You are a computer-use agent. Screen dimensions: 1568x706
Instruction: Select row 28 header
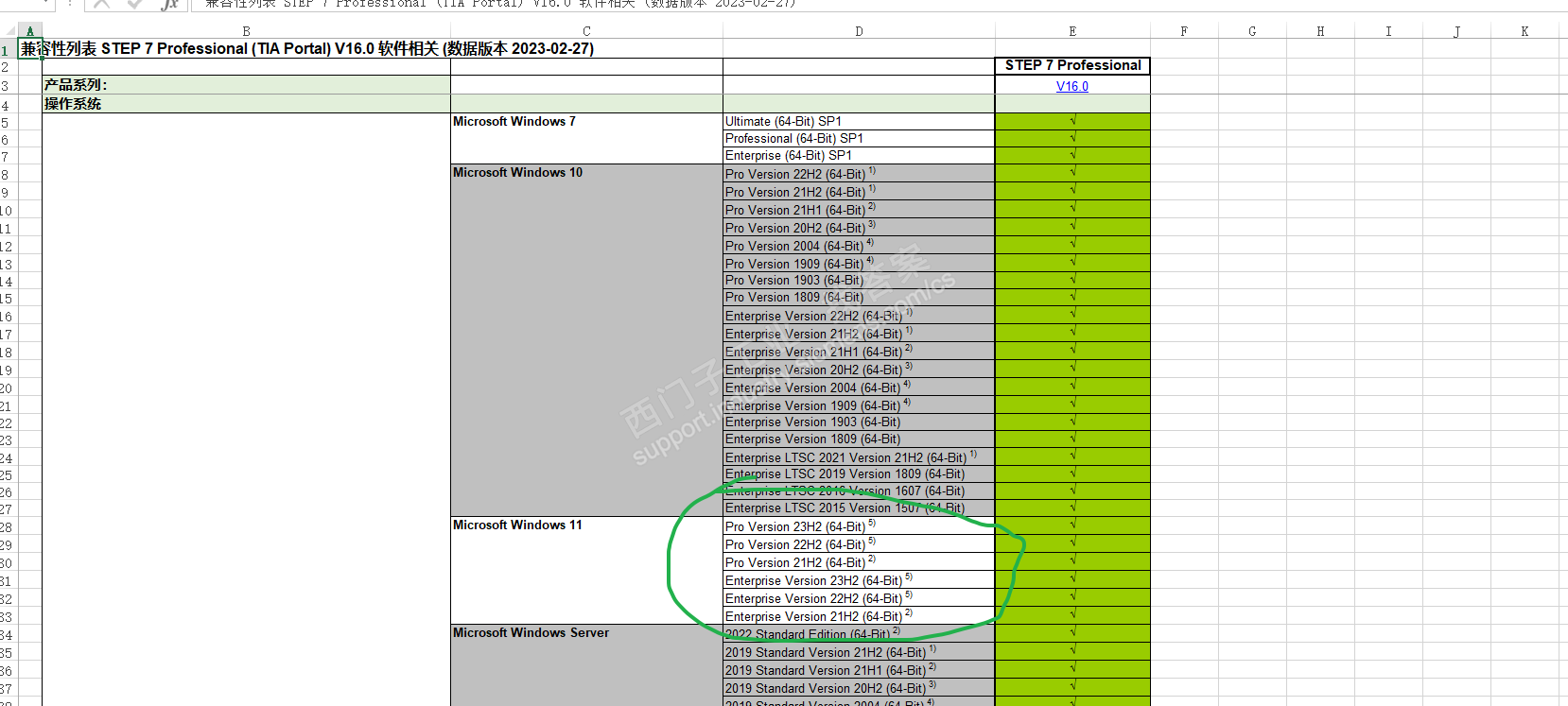[8, 526]
